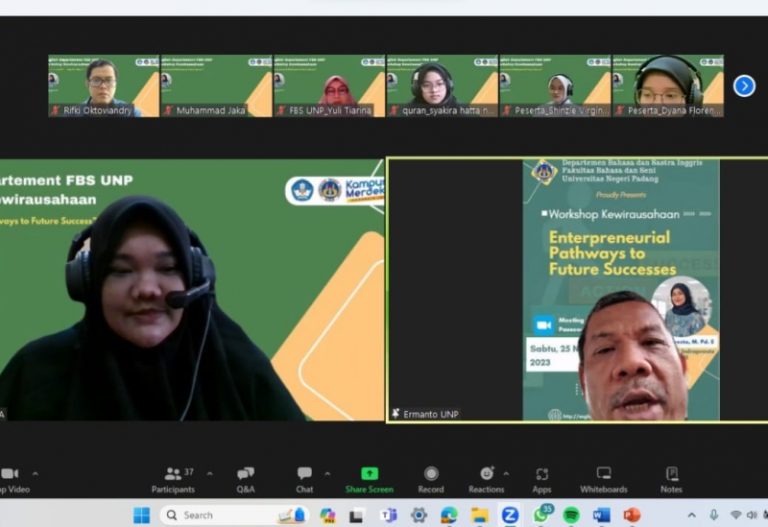Open Microsoft Word from the taskbar
Viewport: 768px width, 527px height.
click(601, 515)
